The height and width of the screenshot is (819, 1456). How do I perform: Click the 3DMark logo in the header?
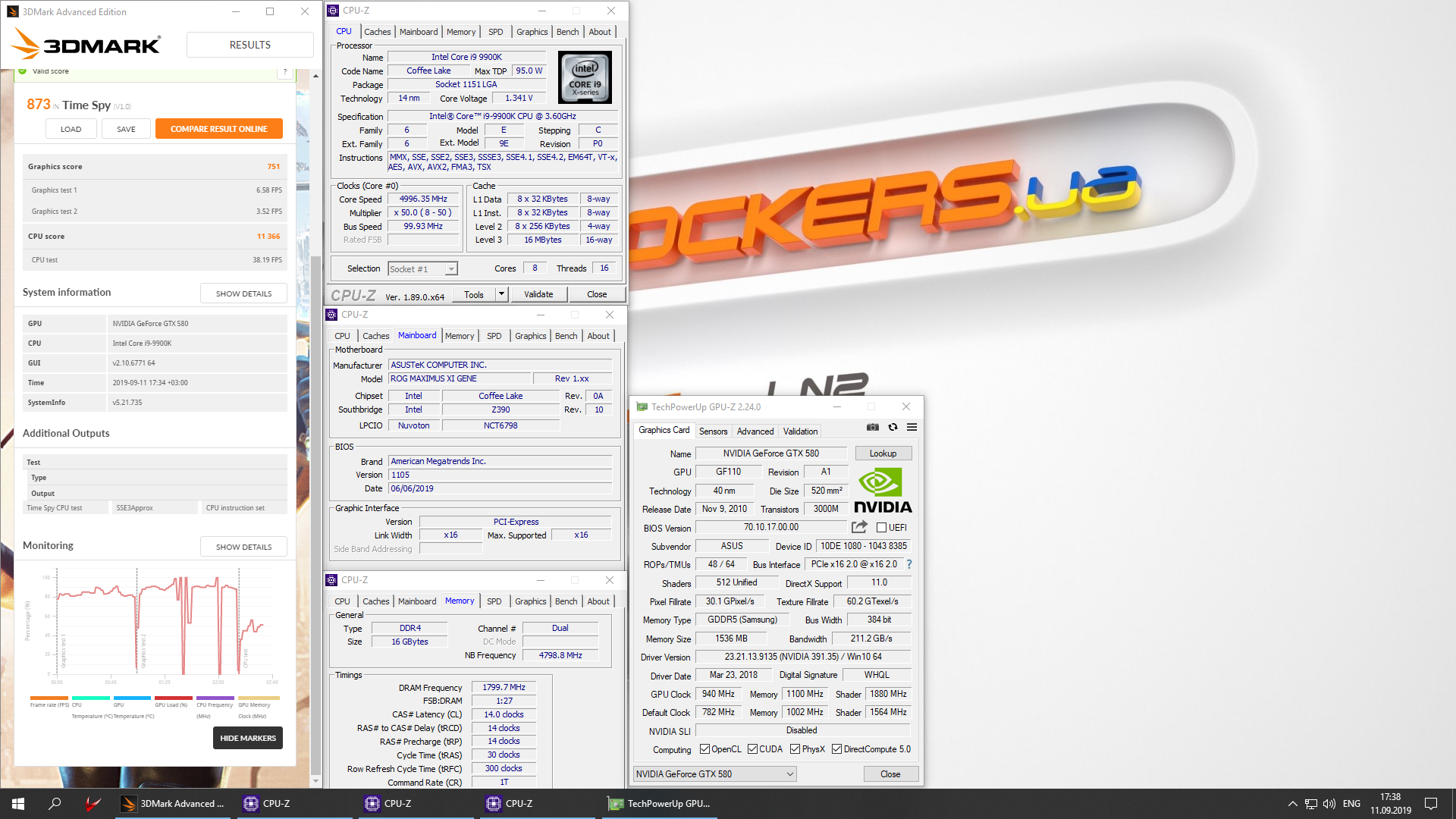point(86,45)
